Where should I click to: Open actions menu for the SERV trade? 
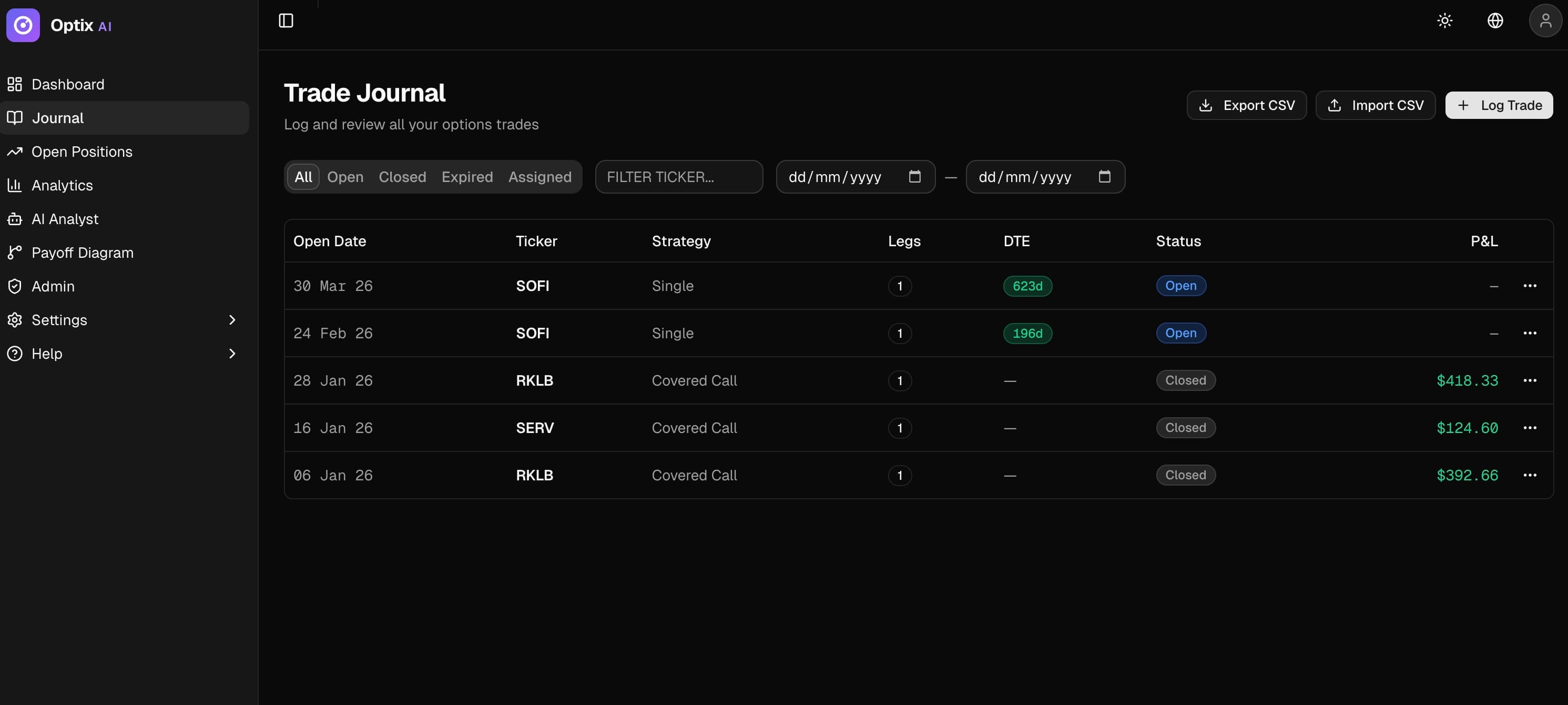(1531, 427)
